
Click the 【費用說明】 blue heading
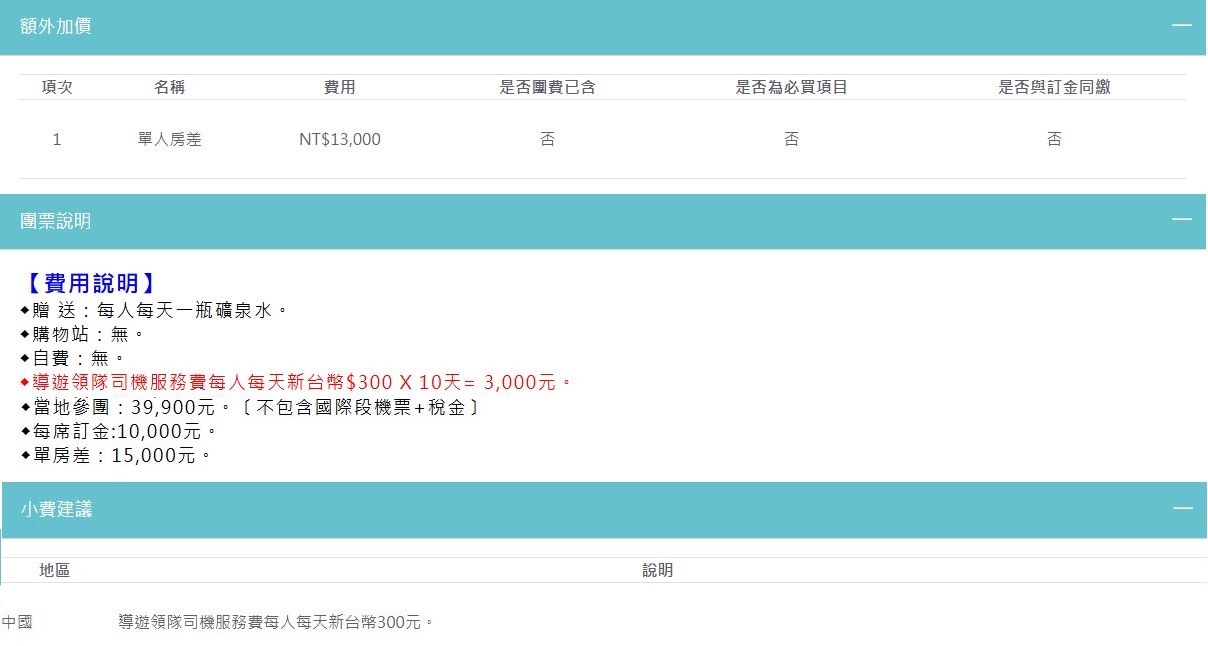point(90,284)
